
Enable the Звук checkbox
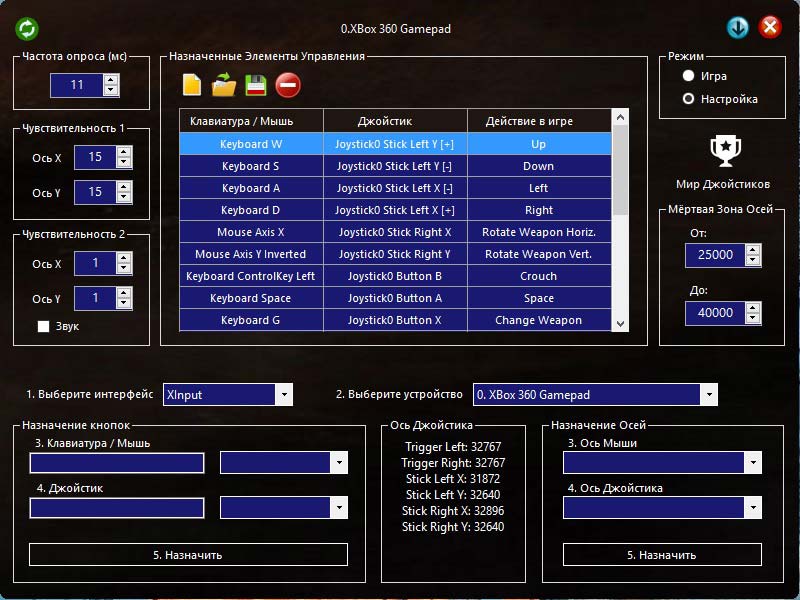pos(43,326)
